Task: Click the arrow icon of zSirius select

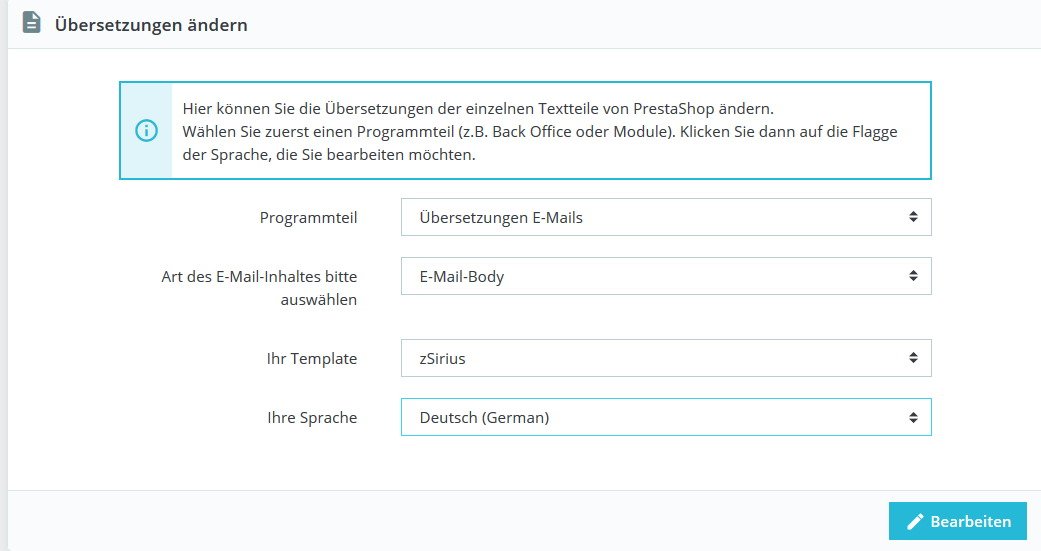Action: tap(913, 358)
